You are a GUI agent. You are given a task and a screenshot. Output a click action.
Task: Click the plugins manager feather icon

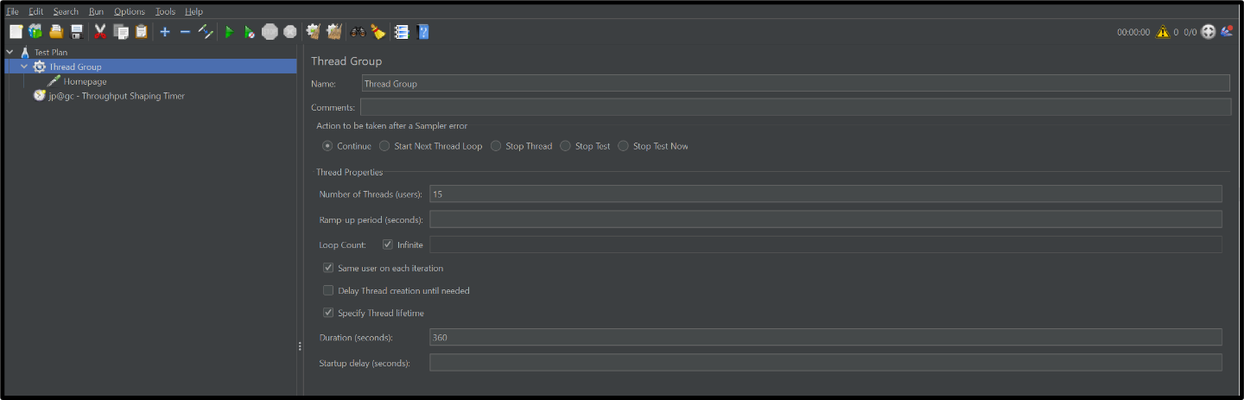click(1227, 32)
